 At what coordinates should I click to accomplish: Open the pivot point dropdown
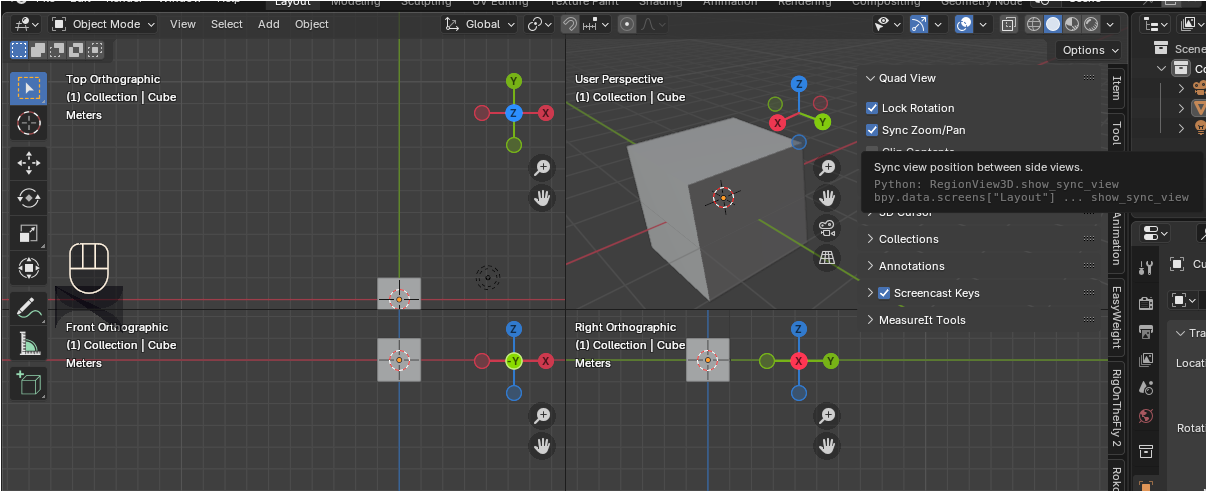pos(540,24)
